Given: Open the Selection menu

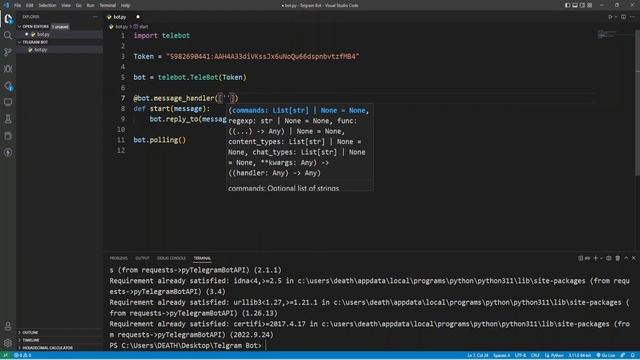Looking at the screenshot, I should pos(47,5).
